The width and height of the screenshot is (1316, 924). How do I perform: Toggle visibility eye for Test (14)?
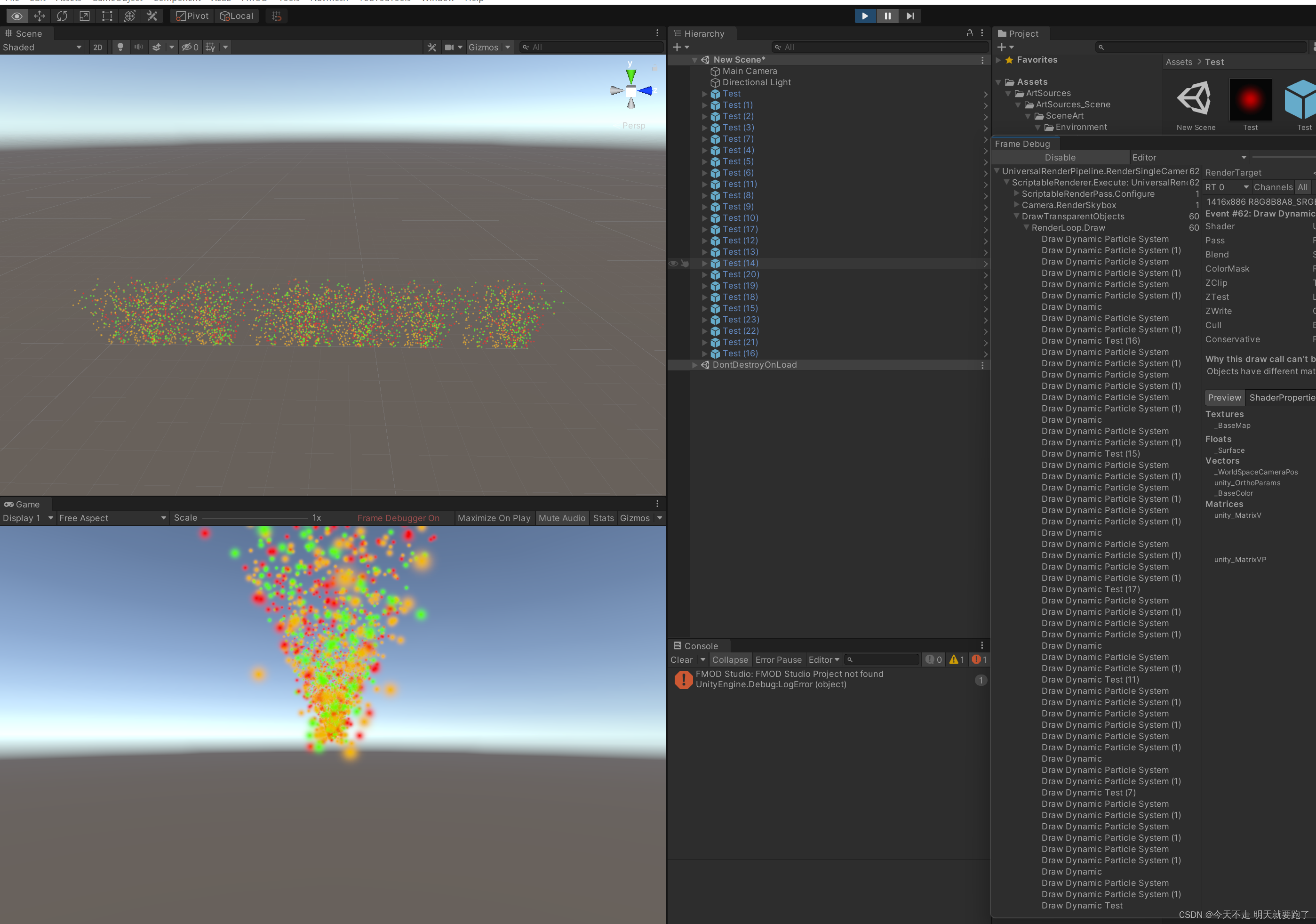tap(673, 263)
